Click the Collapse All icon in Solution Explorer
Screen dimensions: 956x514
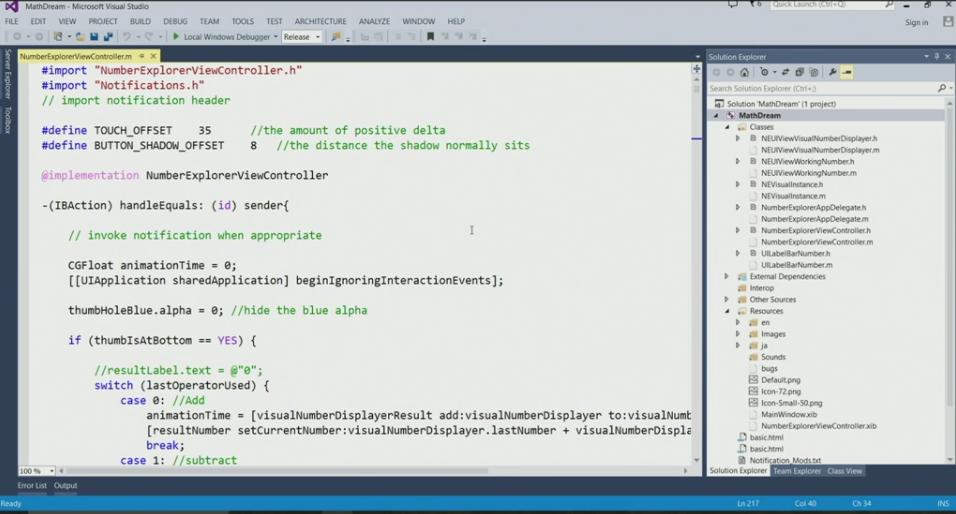coord(799,72)
